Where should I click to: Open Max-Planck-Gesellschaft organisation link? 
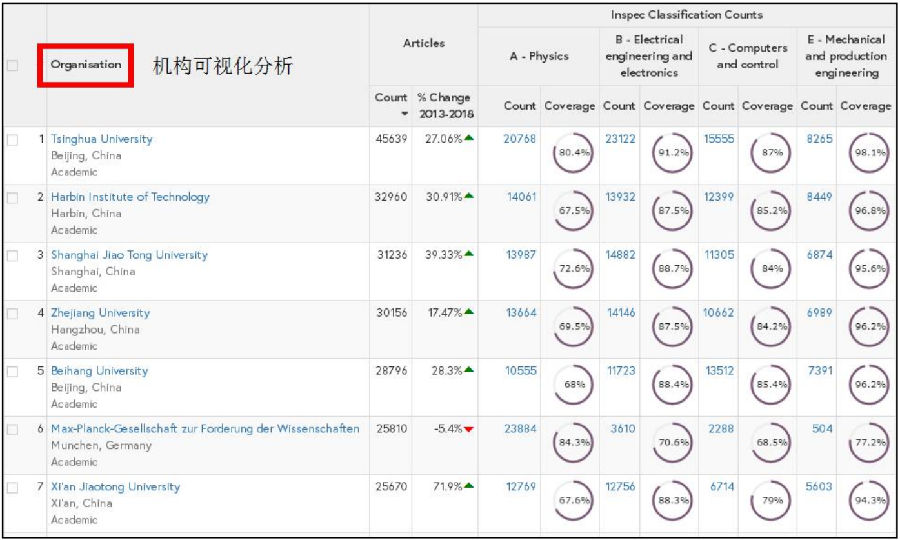(204, 429)
